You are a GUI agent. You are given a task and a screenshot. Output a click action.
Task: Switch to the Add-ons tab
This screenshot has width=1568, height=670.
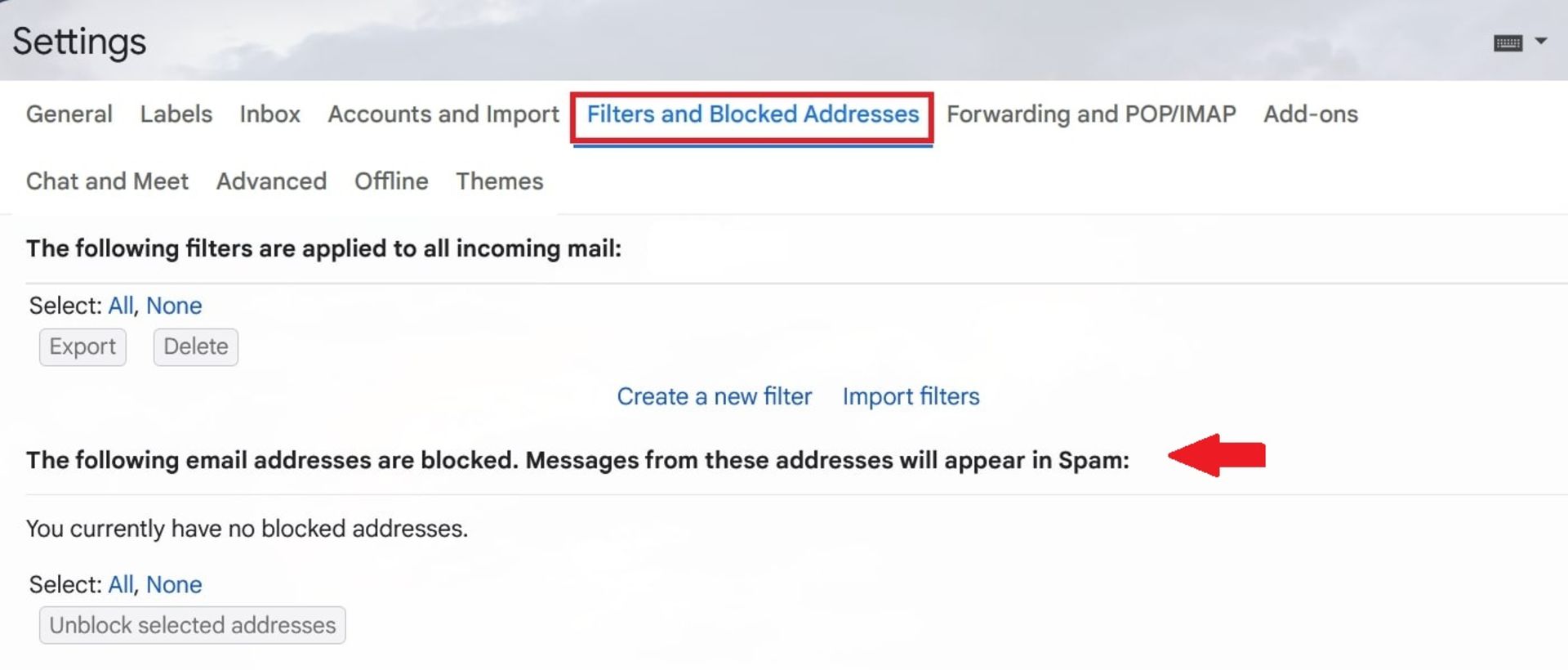[1310, 114]
